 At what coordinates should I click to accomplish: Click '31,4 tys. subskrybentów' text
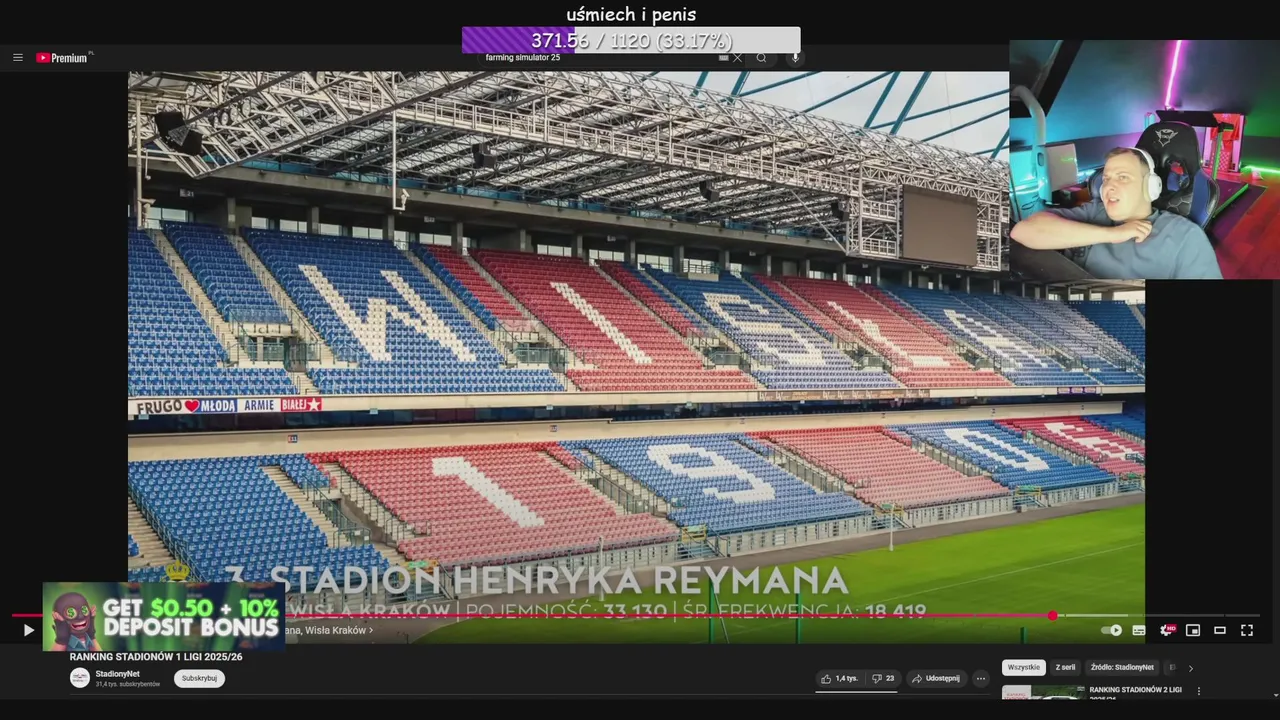[x=128, y=684]
